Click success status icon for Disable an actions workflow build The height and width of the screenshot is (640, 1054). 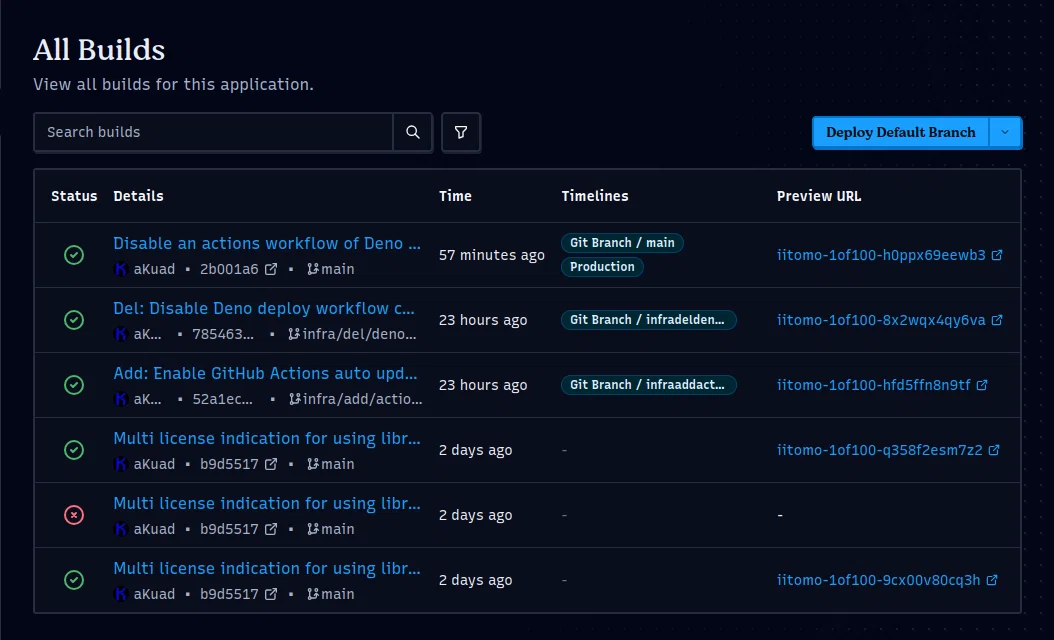74,255
